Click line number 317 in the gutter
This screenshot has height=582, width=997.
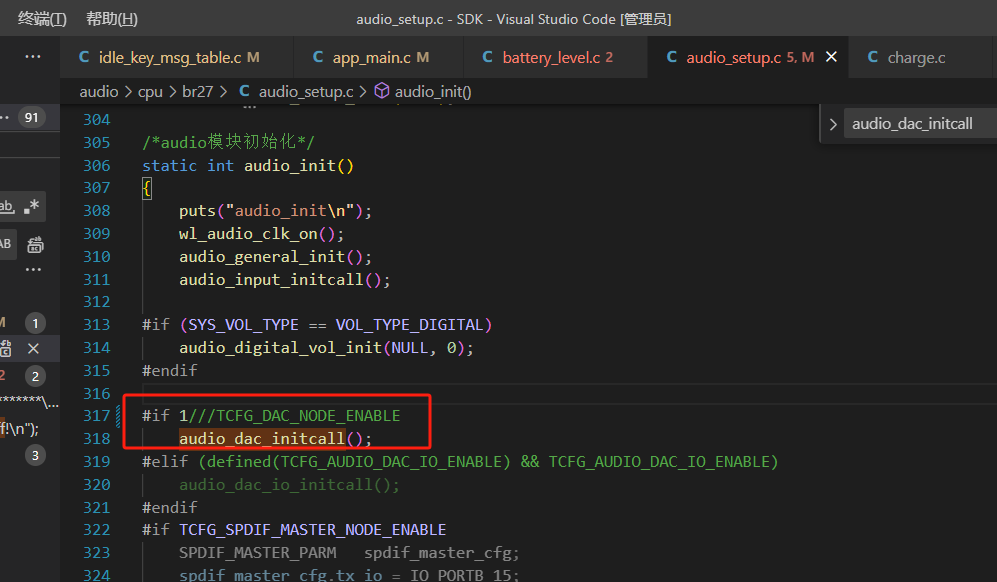[97, 416]
